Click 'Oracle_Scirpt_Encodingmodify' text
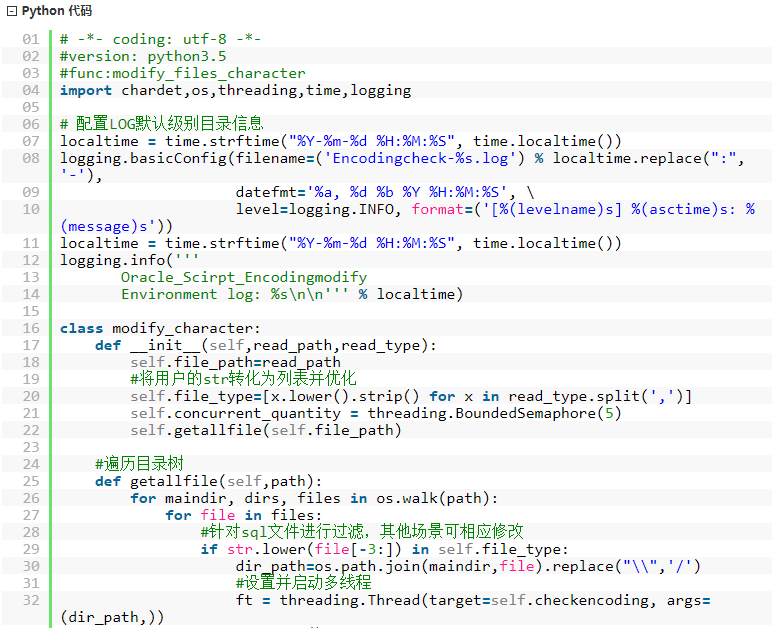The image size is (772, 628). pyautogui.click(x=244, y=278)
